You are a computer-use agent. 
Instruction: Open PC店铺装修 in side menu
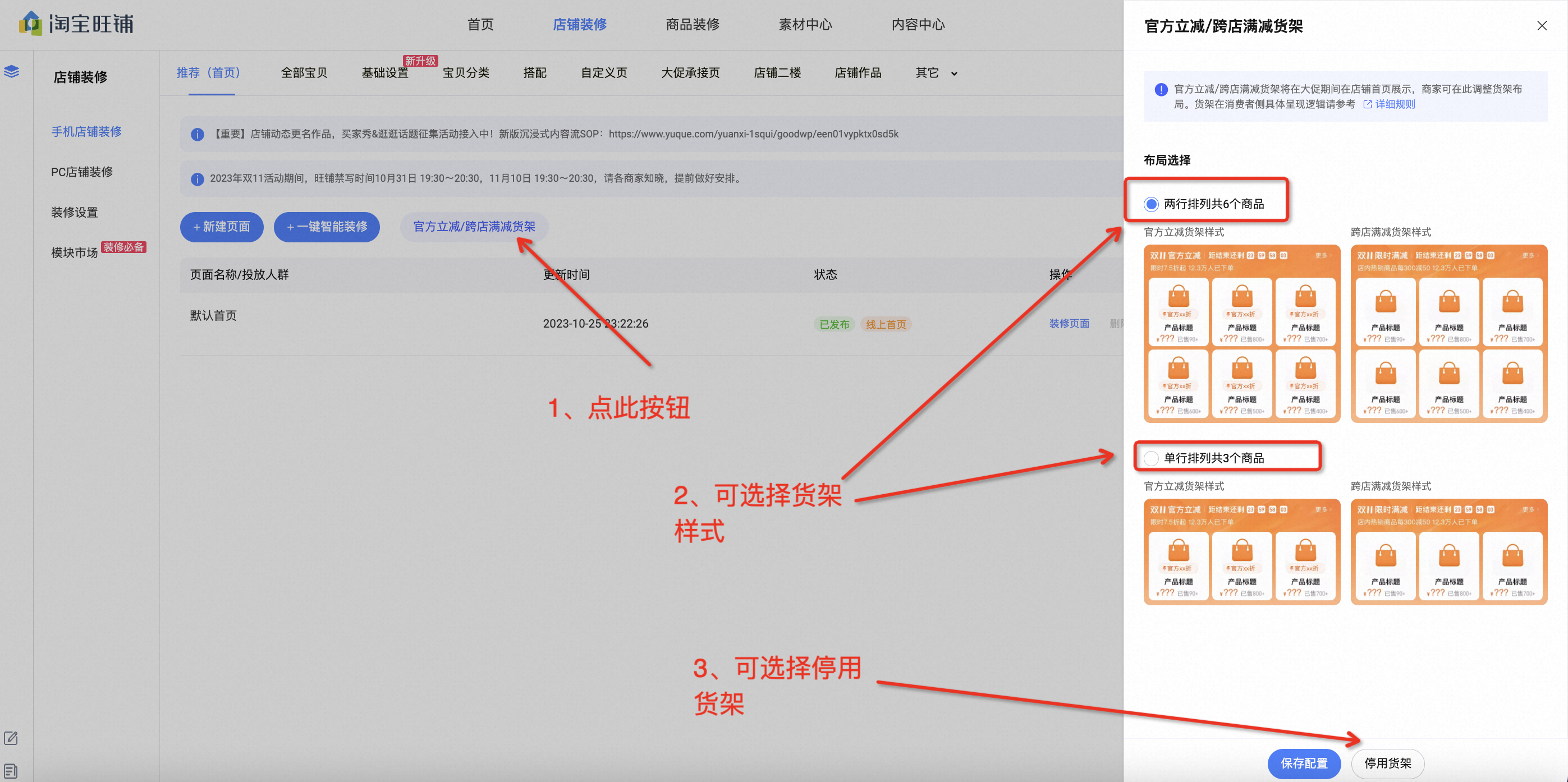click(x=81, y=172)
